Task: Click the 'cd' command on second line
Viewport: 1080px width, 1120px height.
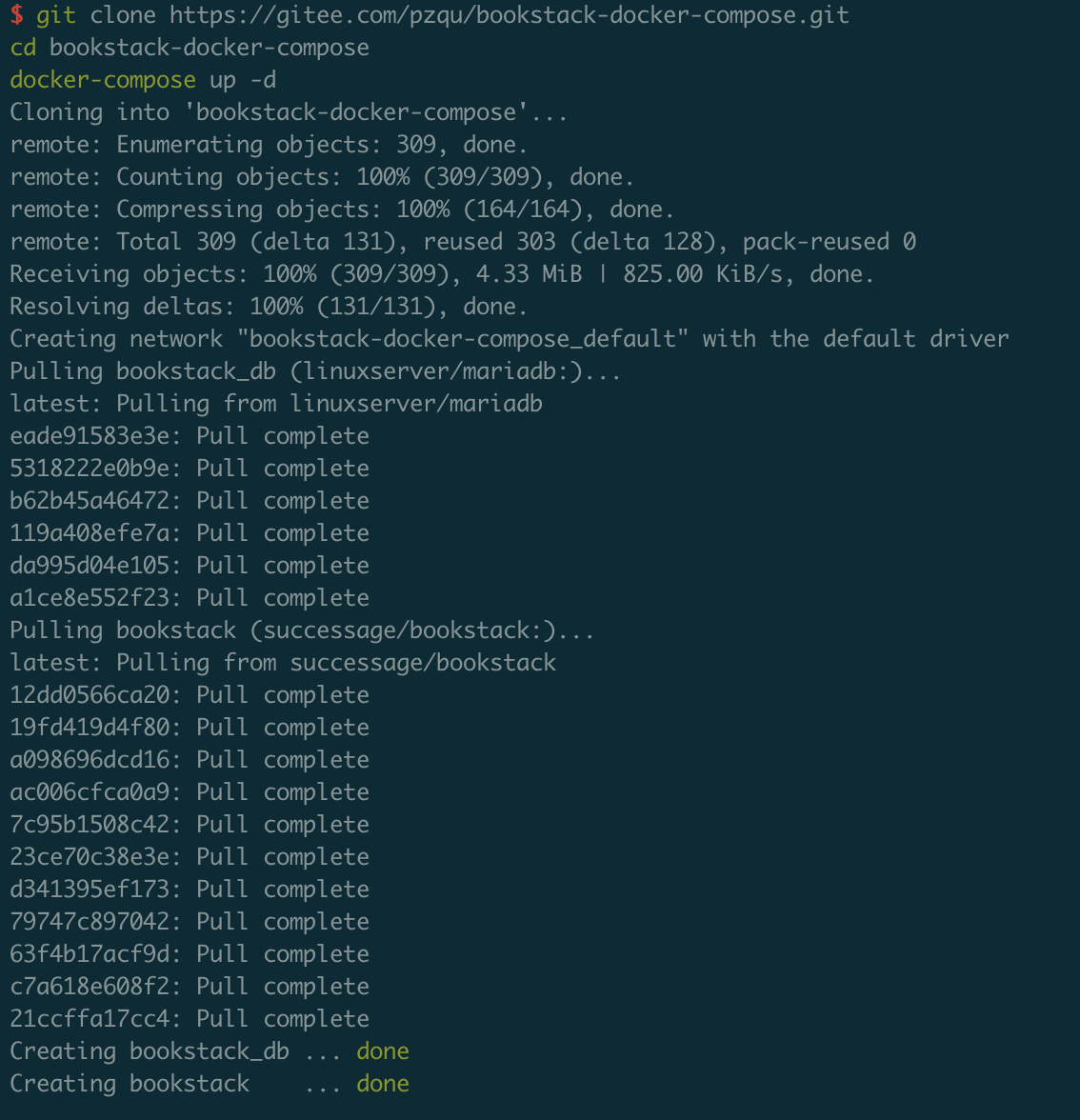Action: [23, 48]
